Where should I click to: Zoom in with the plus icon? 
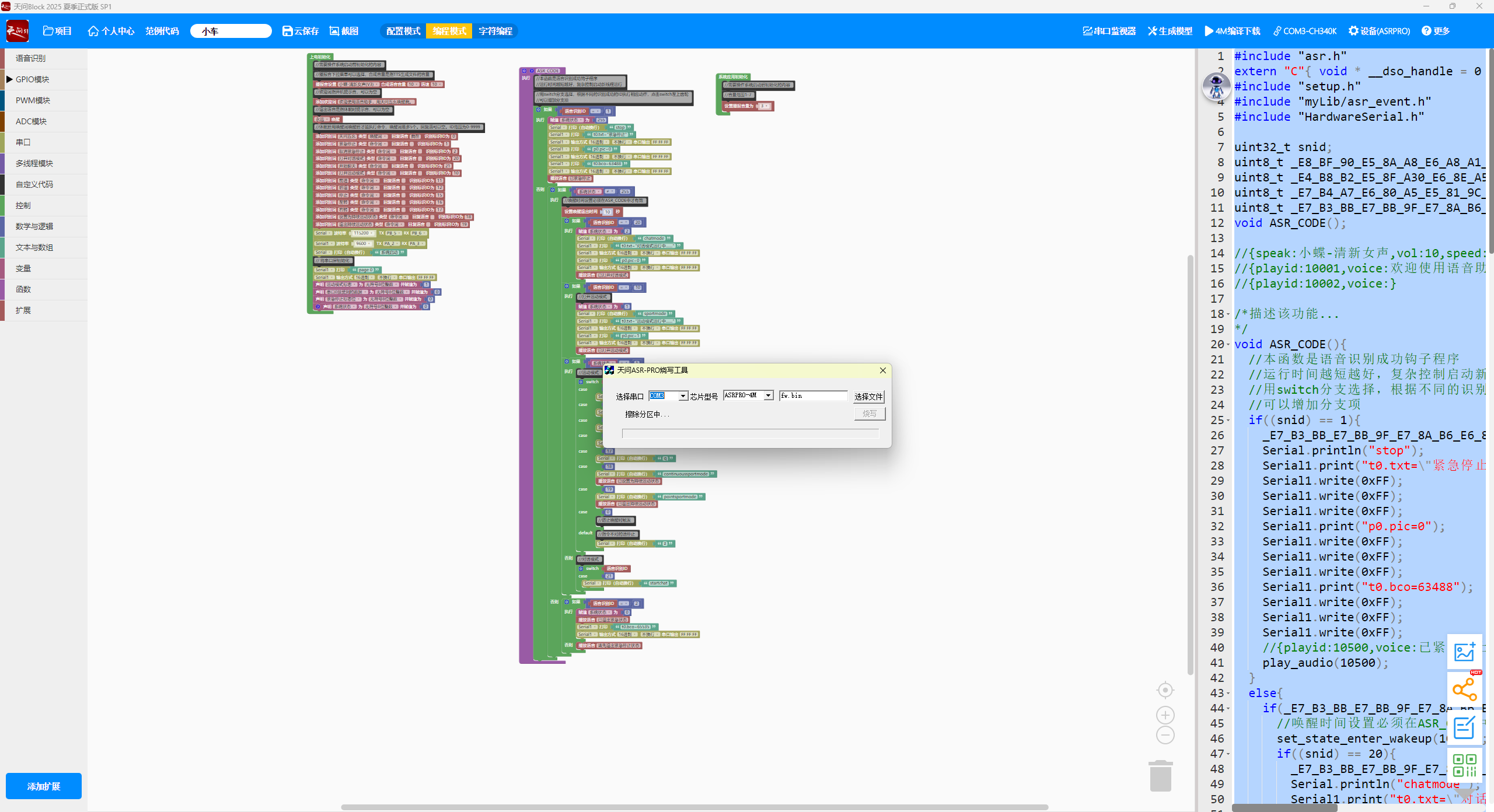coord(1165,715)
